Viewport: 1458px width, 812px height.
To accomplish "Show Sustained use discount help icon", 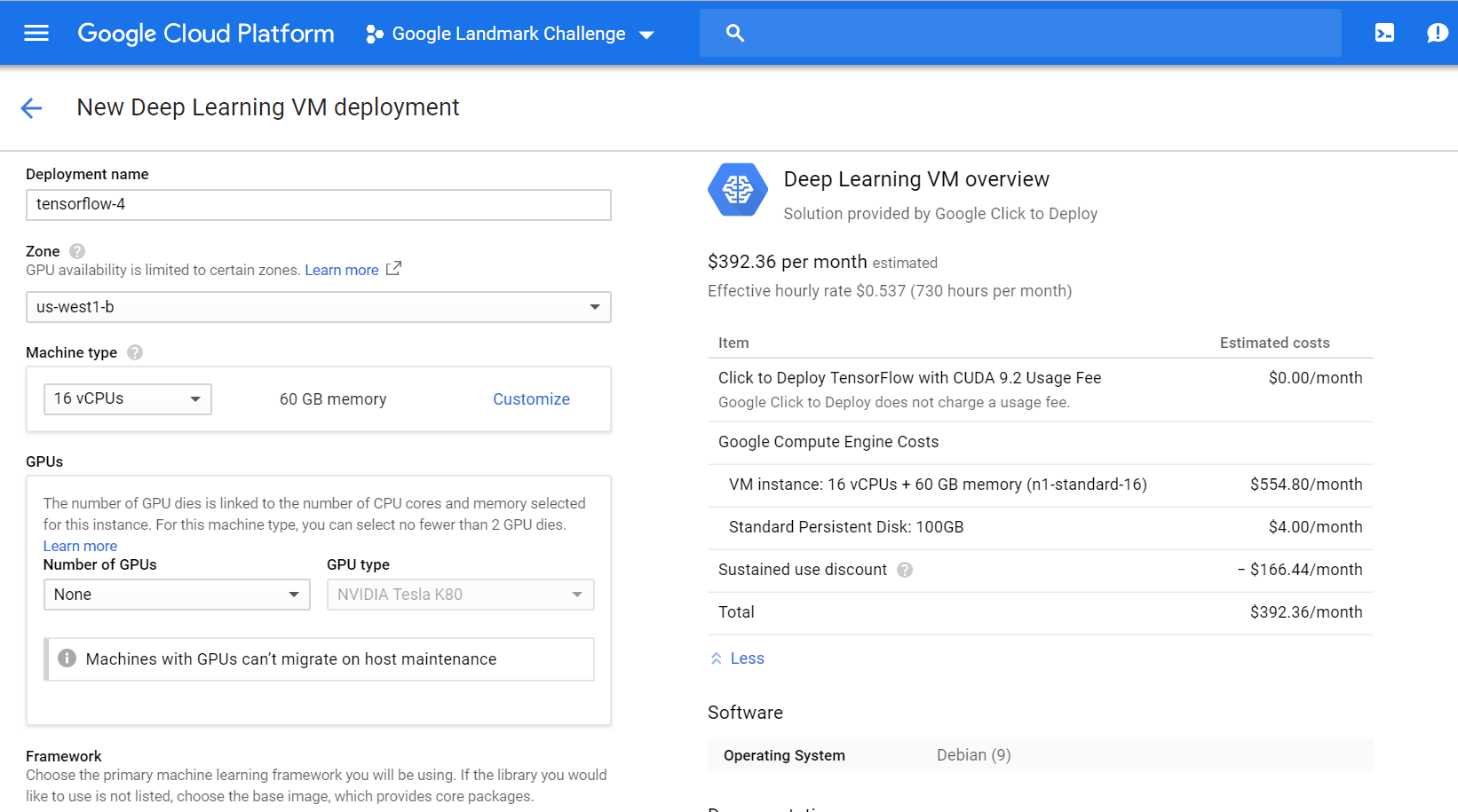I will pyautogui.click(x=905, y=570).
